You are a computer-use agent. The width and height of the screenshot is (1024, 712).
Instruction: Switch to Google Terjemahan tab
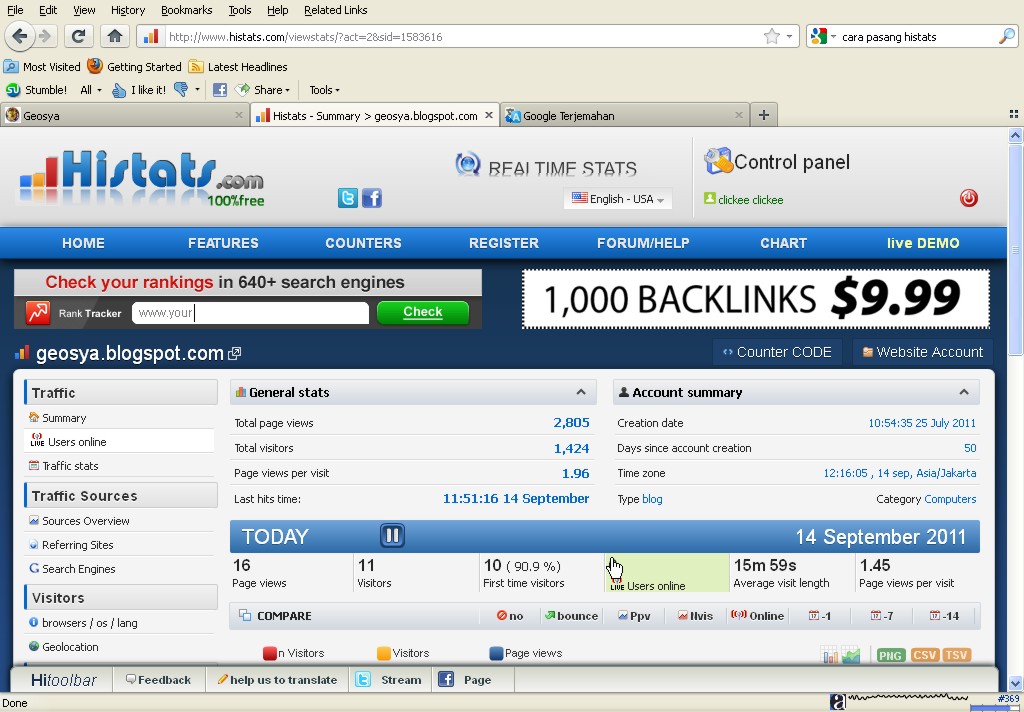(x=626, y=116)
